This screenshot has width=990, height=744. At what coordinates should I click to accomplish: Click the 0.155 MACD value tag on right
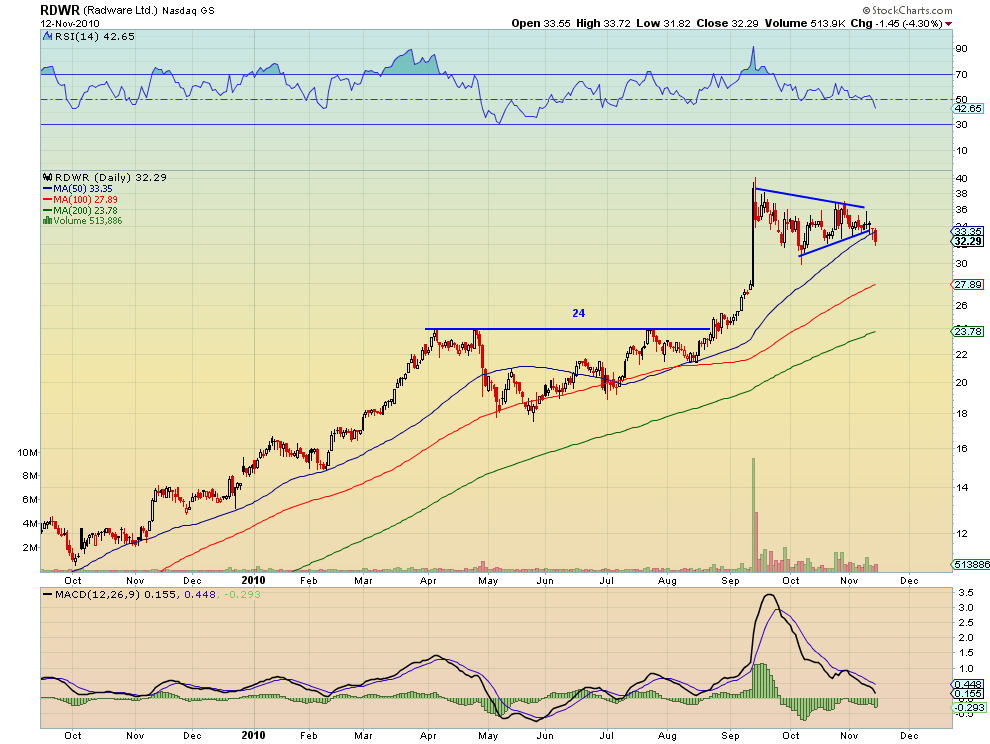coord(967,693)
